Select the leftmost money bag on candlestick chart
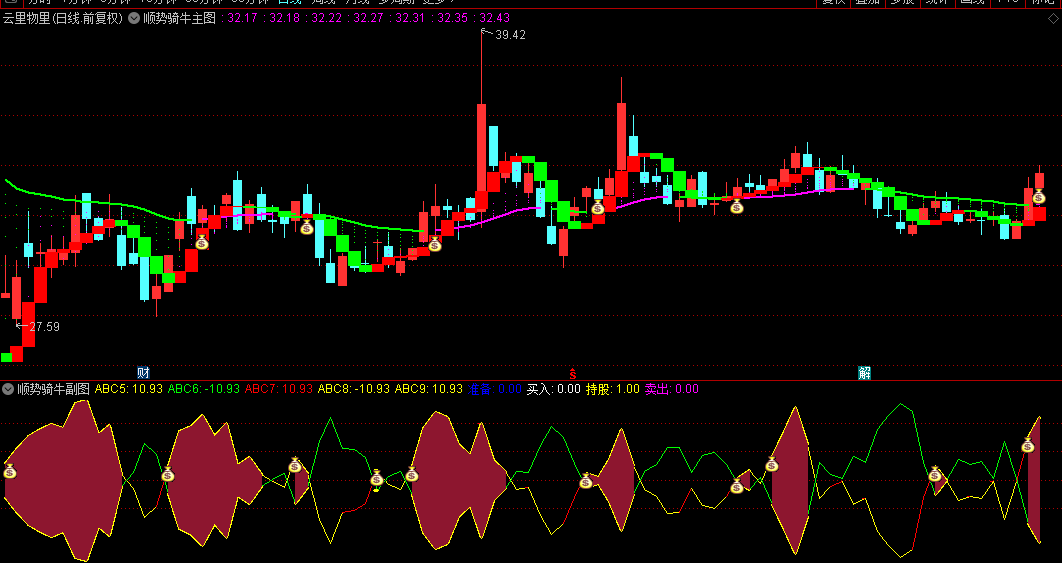Viewport: 1062px width, 563px height. 202,241
